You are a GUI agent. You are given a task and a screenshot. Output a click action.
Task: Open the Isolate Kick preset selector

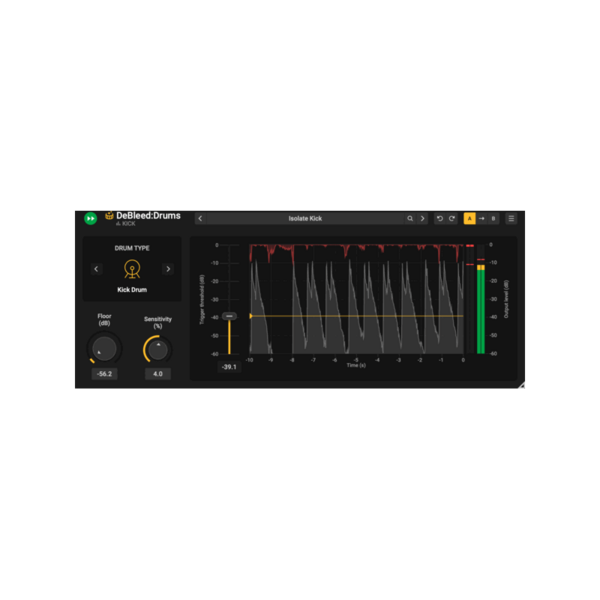[x=305, y=218]
